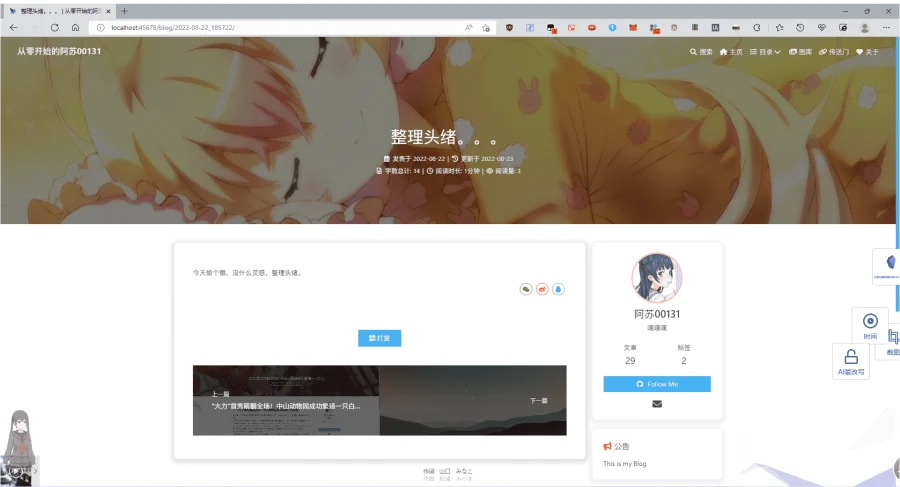
Task: Open the favorites list toolbar icon
Action: [x=779, y=28]
